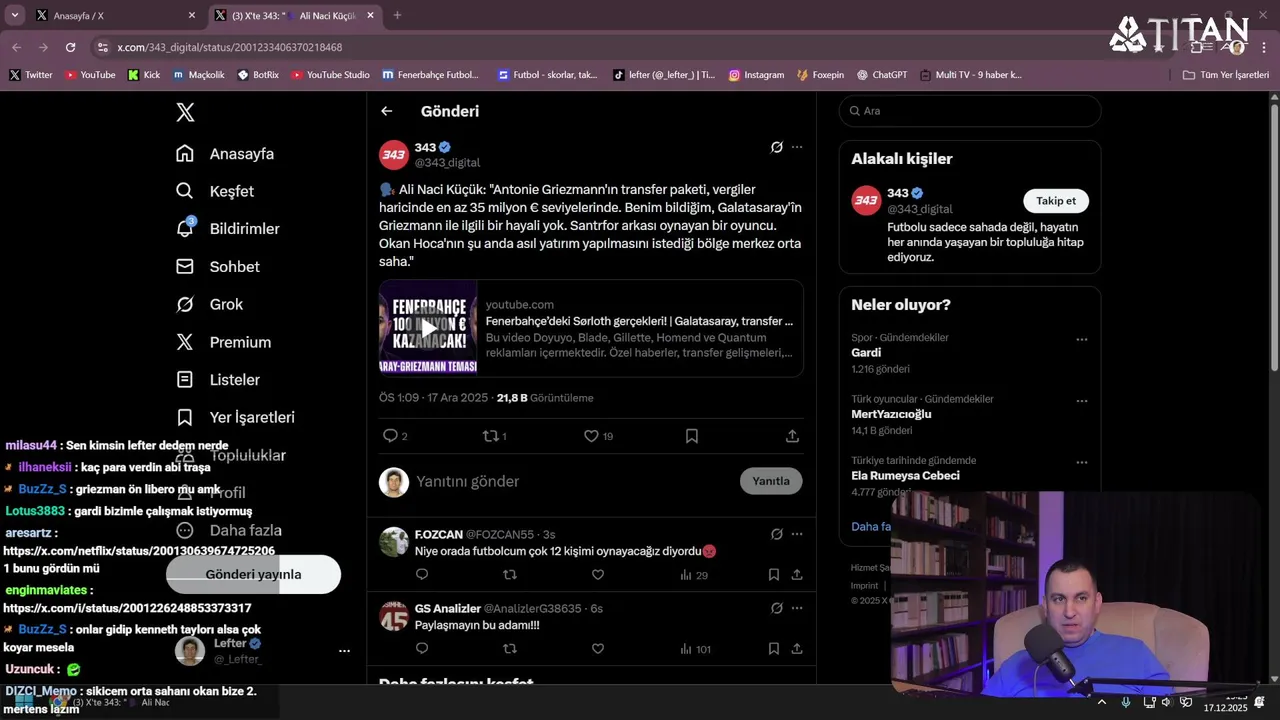Click the reply icon with 2 replies

coord(391,436)
